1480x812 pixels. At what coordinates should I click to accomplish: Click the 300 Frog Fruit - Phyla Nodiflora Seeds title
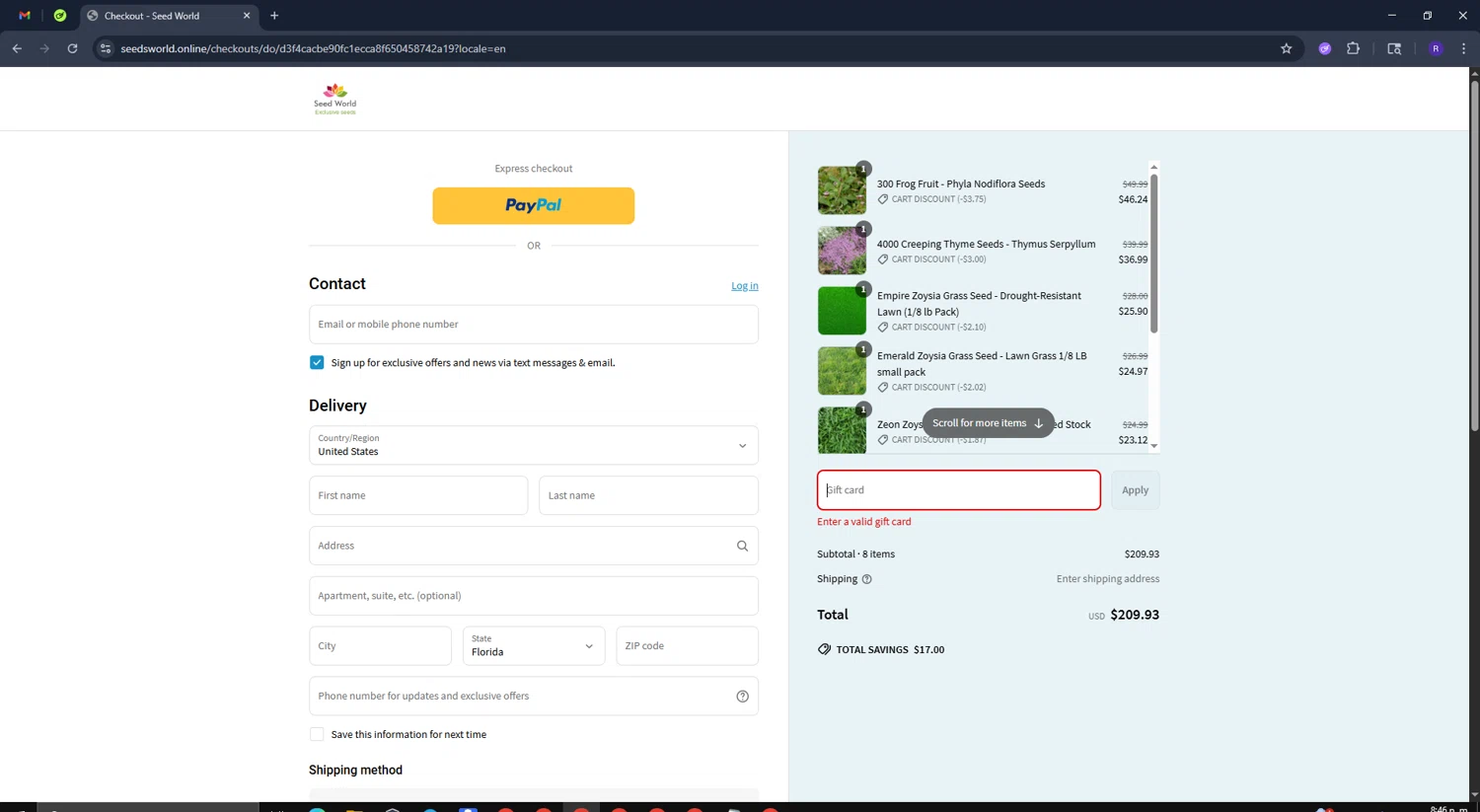(961, 184)
